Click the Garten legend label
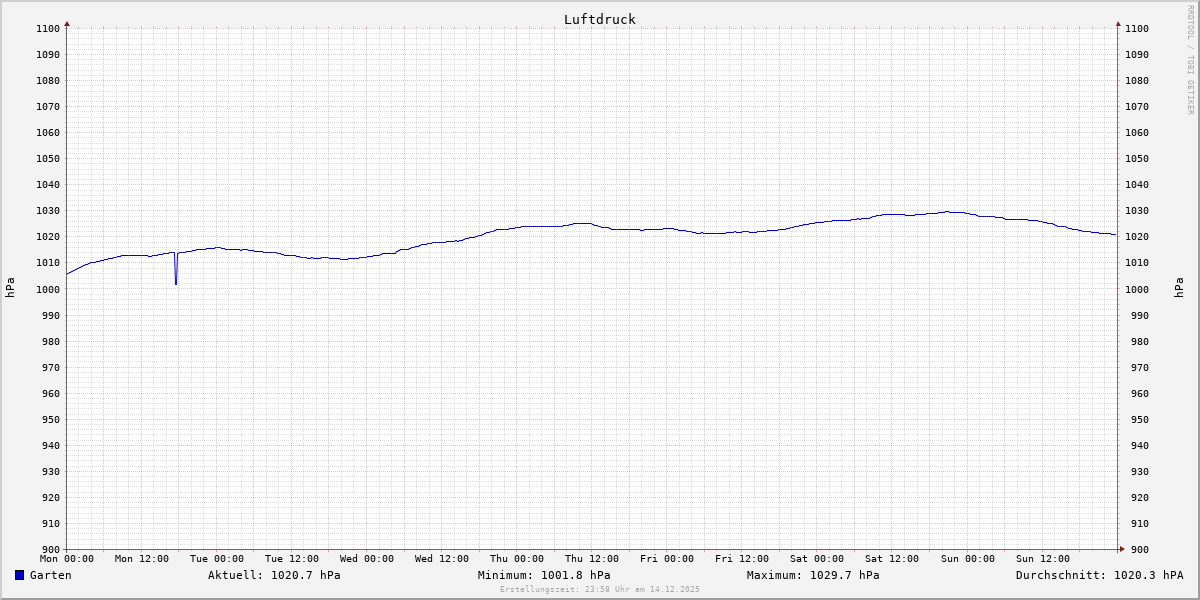The width and height of the screenshot is (1200, 600). (x=50, y=575)
